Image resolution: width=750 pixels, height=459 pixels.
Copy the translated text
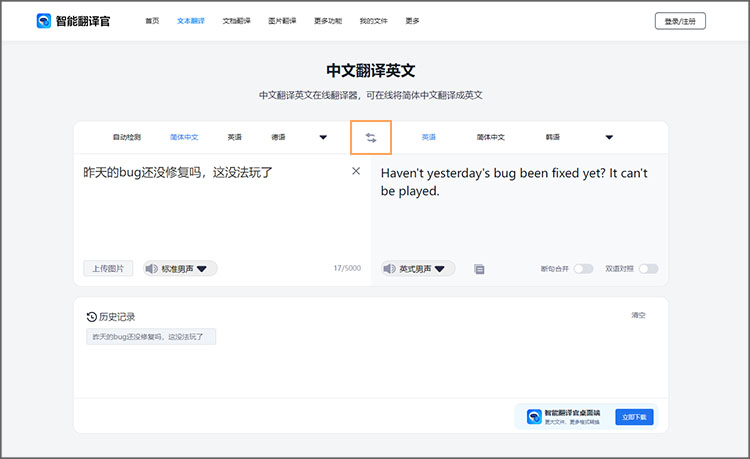coord(479,269)
